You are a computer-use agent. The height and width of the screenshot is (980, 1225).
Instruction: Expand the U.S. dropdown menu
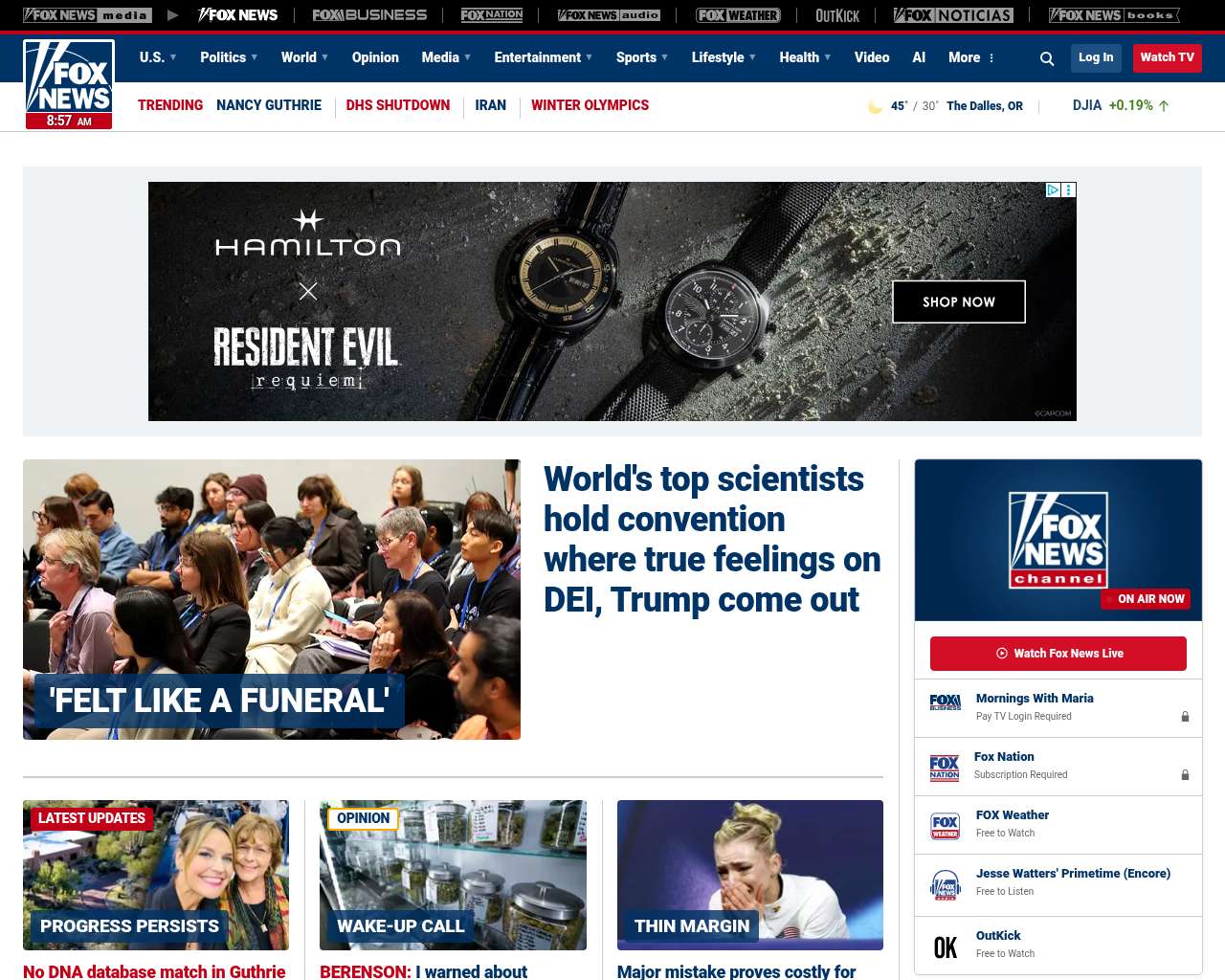tap(158, 57)
